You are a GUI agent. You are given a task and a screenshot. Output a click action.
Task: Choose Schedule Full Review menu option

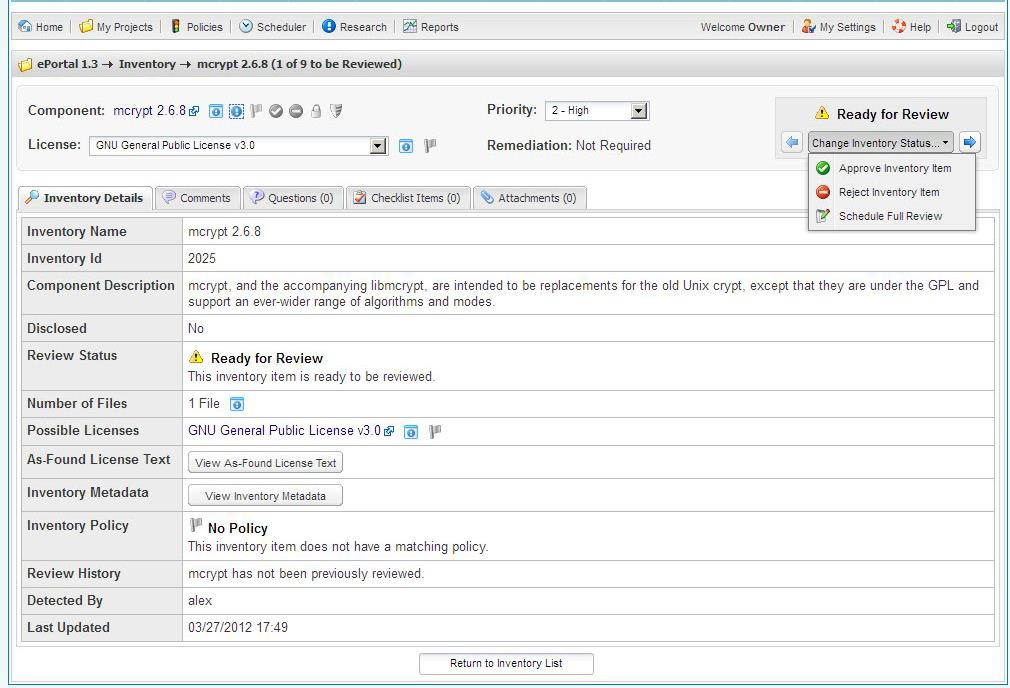tap(890, 216)
